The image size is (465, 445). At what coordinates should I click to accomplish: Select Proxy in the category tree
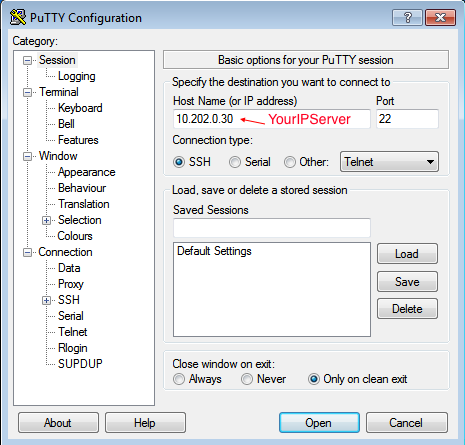[x=71, y=284]
